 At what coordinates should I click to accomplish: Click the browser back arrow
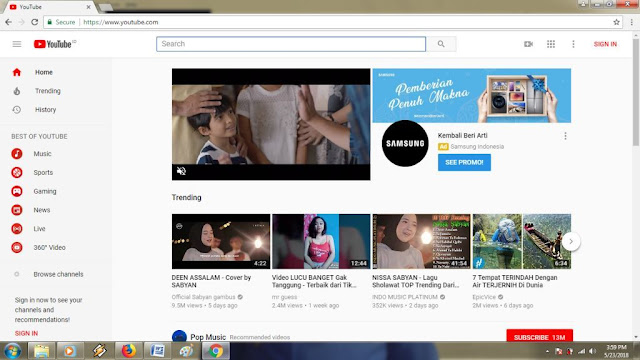[8, 22]
